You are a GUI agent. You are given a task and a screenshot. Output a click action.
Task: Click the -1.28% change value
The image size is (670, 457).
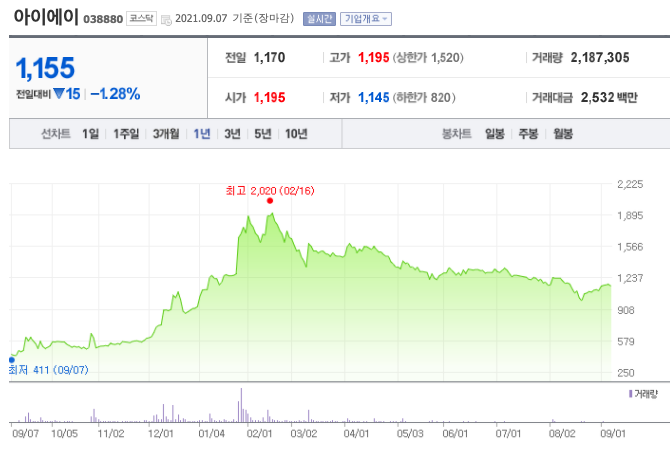tap(115, 94)
